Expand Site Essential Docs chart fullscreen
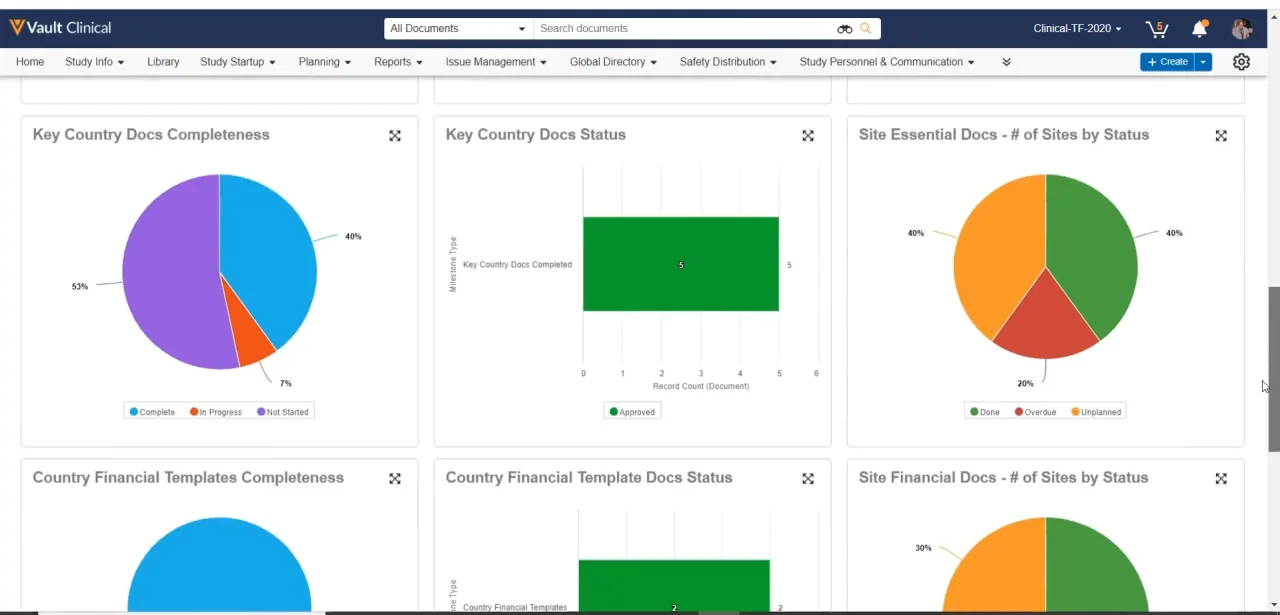Screen dimensions: 1280x615 coord(1221,136)
